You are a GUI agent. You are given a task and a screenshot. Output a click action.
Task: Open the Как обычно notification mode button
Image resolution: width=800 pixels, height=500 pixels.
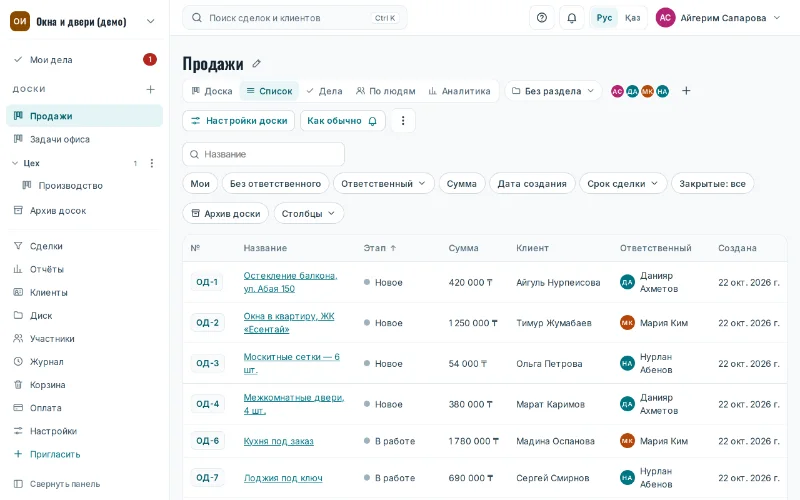(x=342, y=121)
